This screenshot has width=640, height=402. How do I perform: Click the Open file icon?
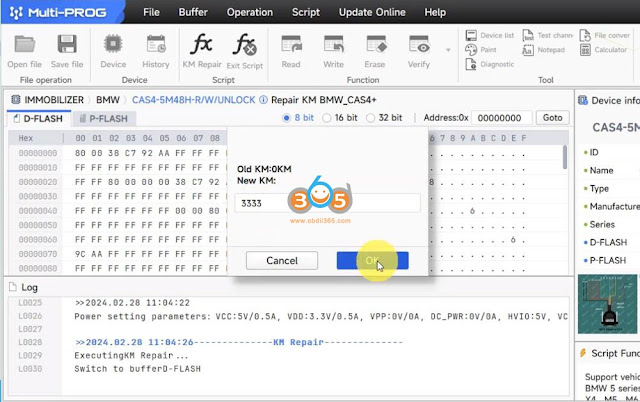click(24, 44)
